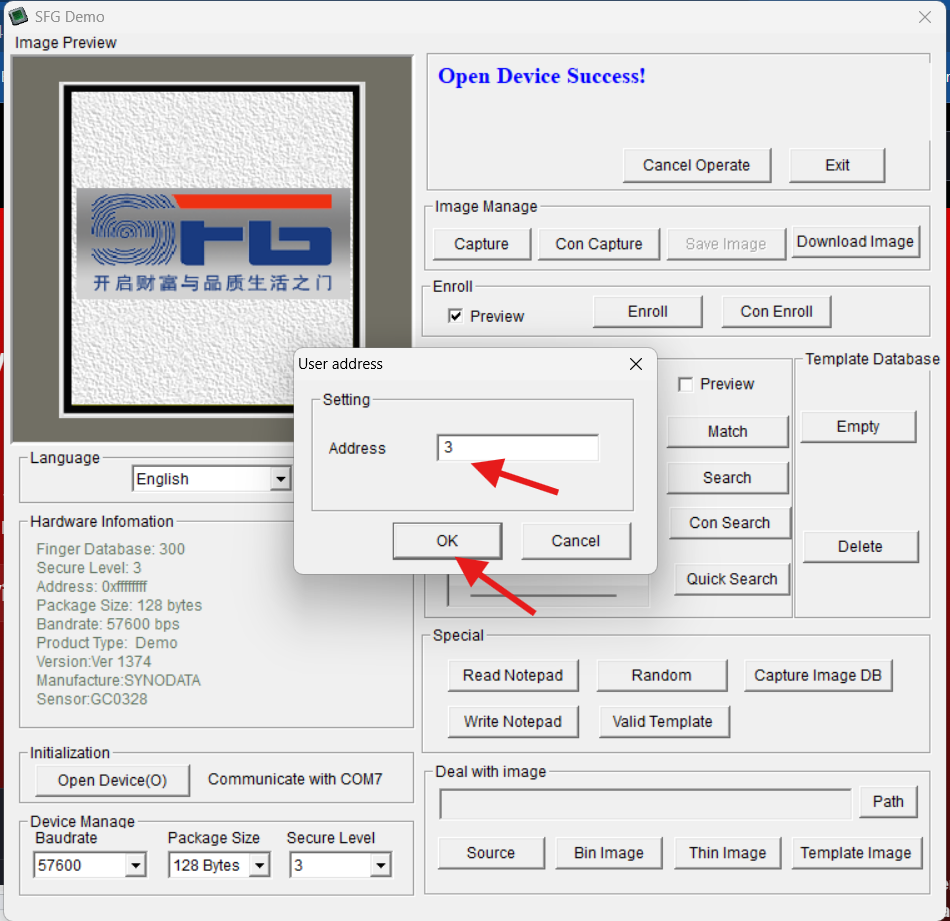Viewport: 950px width, 921px height.
Task: Start continuous capture with Con Capture
Action: (x=599, y=244)
